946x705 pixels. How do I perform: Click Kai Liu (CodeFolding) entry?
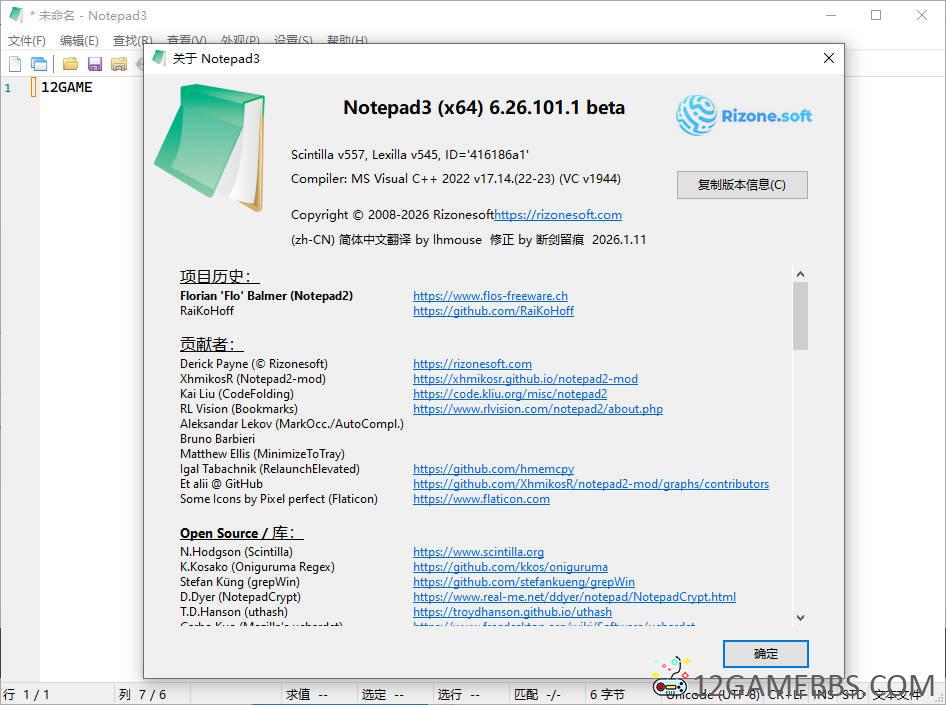coord(236,394)
